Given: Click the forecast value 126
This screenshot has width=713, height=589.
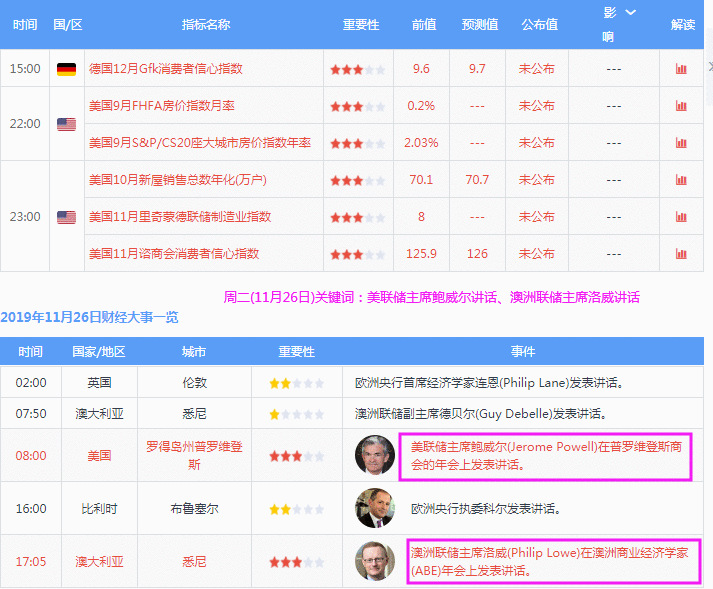Looking at the screenshot, I should point(477,253).
